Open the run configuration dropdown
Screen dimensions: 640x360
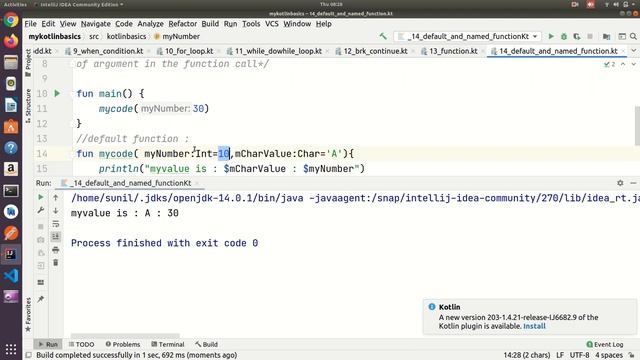[x=468, y=36]
